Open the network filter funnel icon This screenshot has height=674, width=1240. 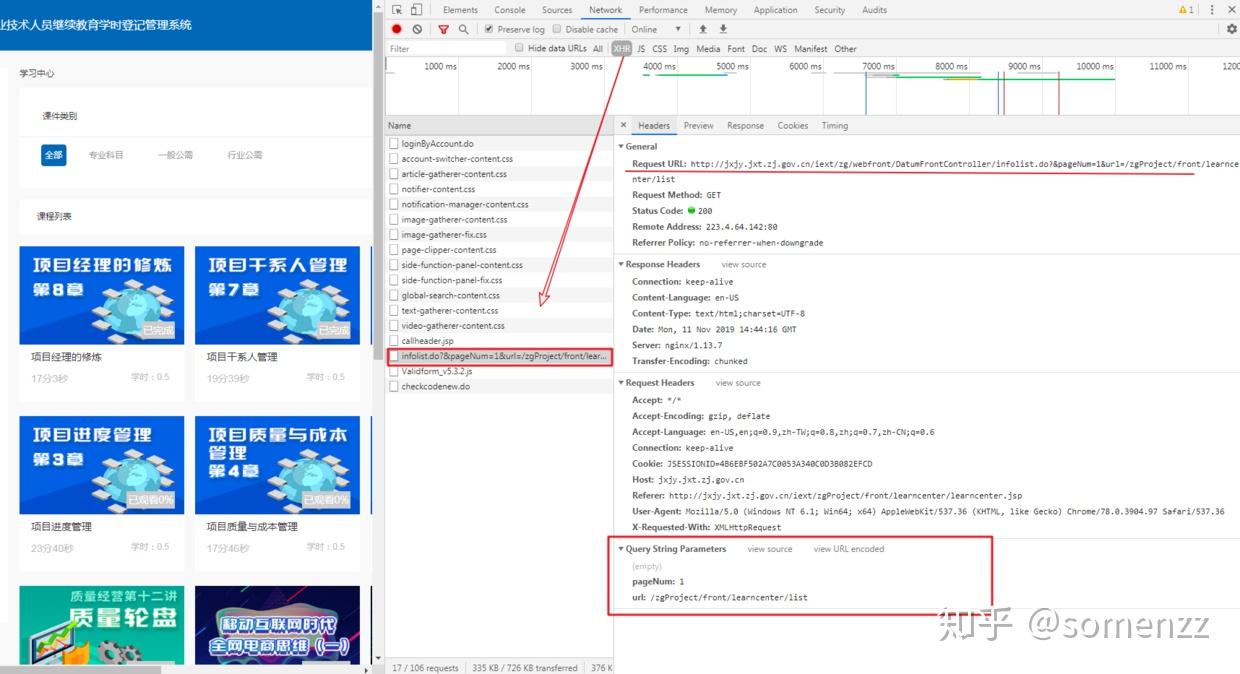444,29
